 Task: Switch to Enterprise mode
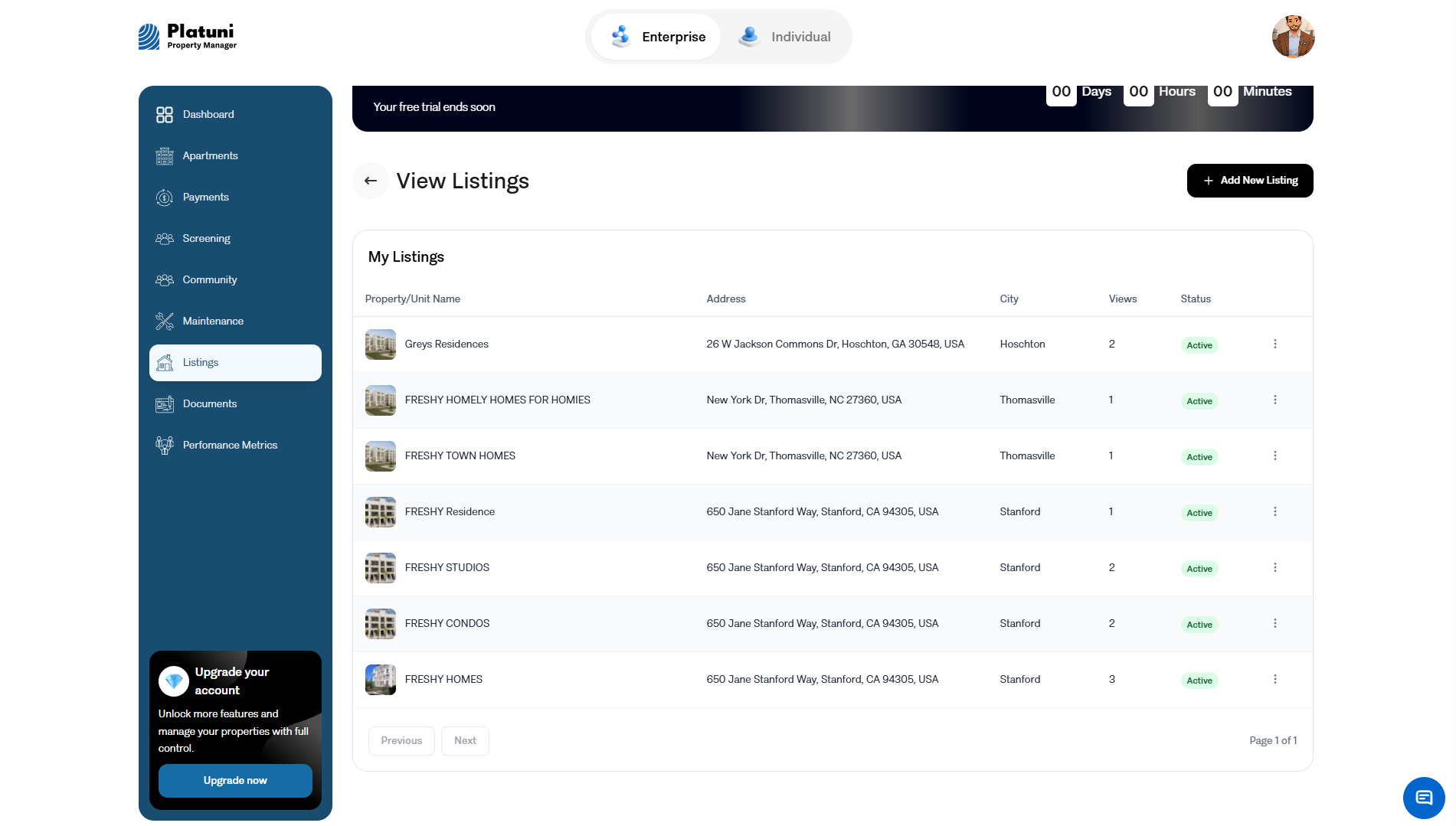656,37
